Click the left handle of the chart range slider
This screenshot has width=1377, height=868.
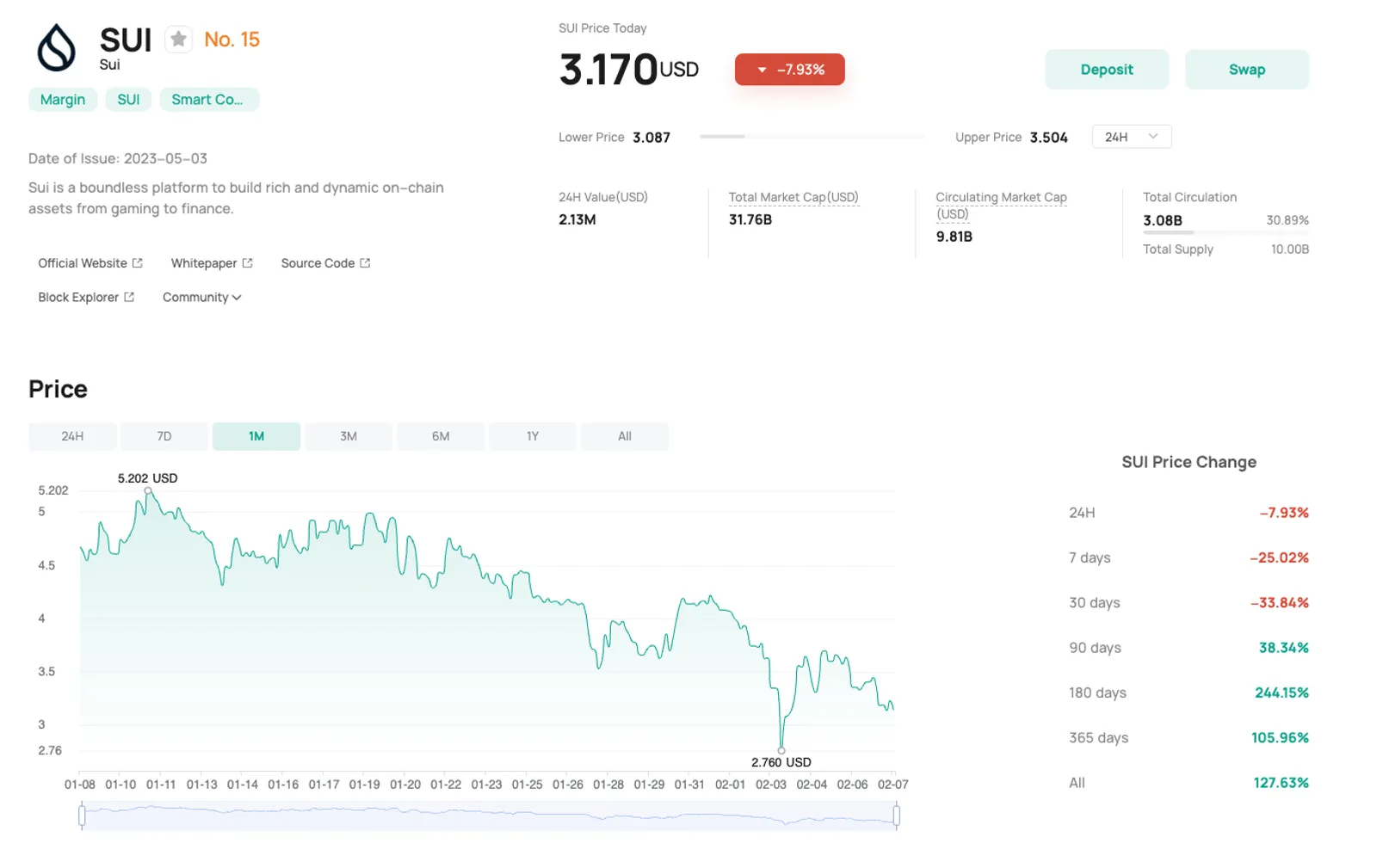point(82,816)
